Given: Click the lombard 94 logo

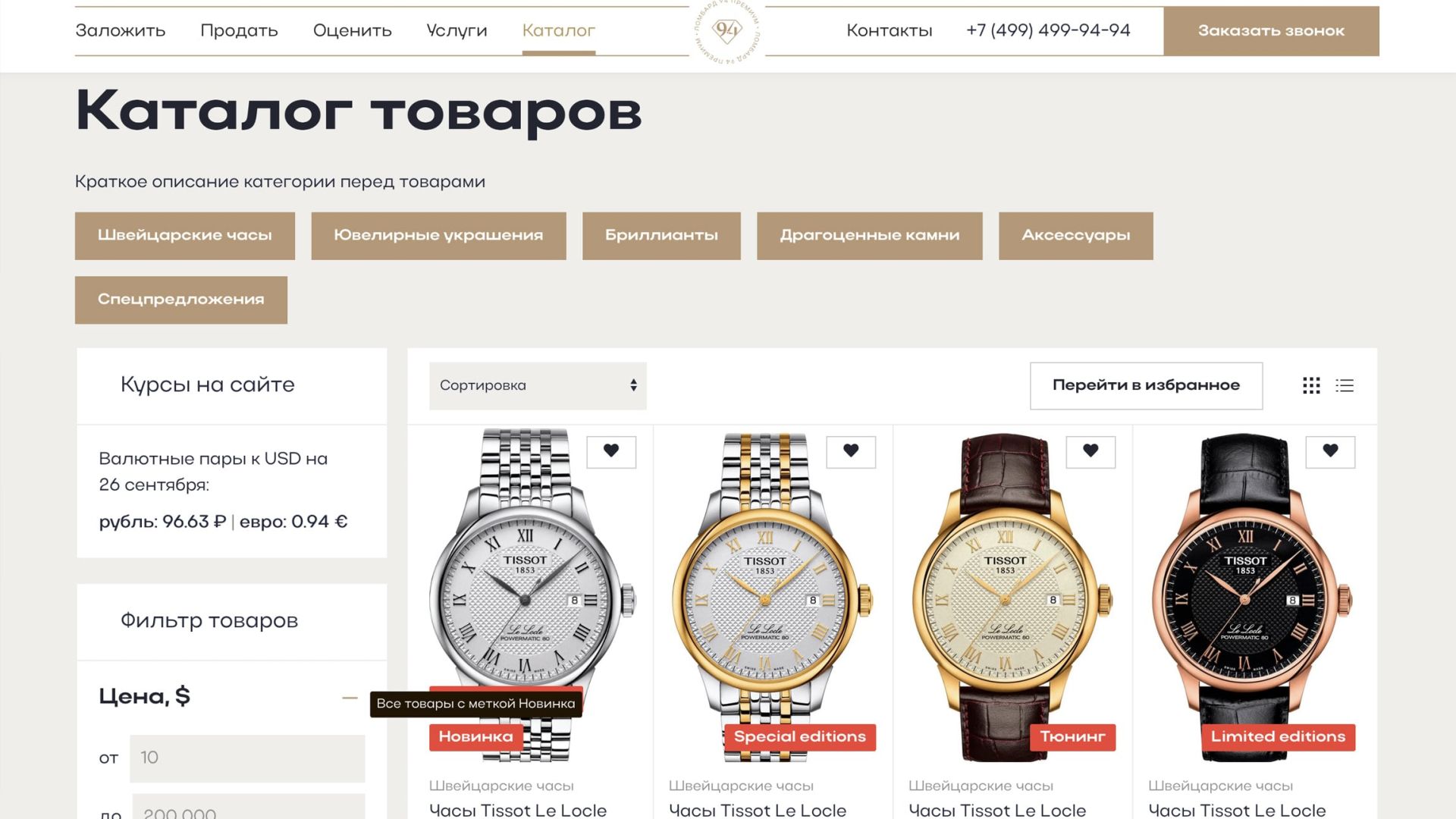Looking at the screenshot, I should click(x=726, y=31).
